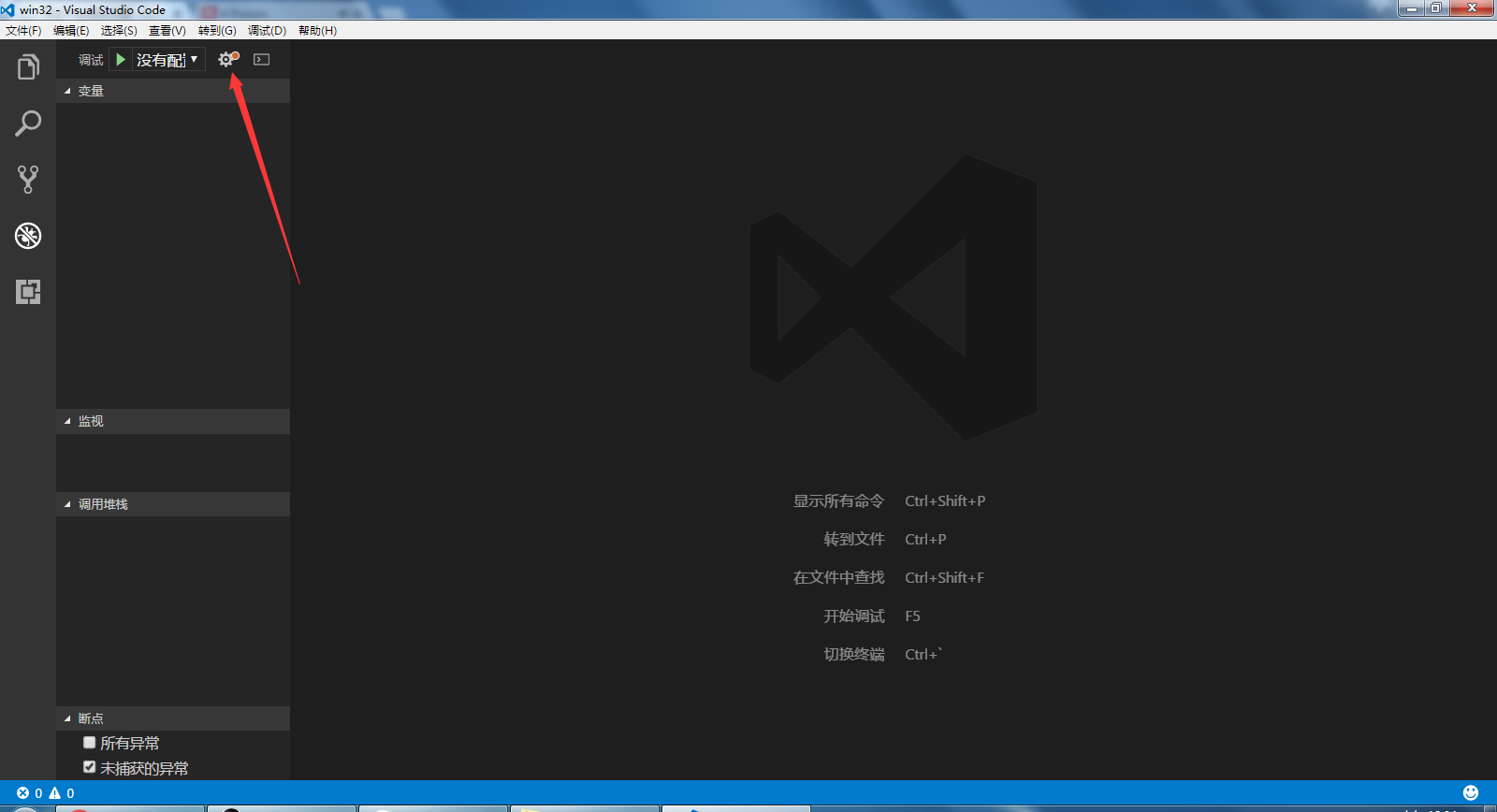Maximize the Visual Studio Code window

coord(1436,8)
